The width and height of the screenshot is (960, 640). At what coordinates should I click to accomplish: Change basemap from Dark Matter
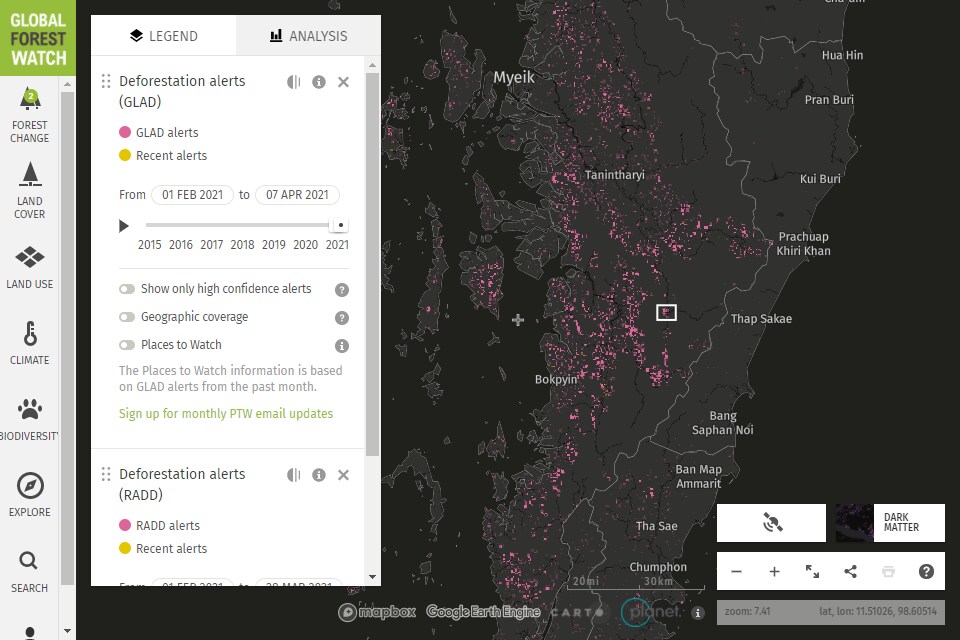coord(890,522)
